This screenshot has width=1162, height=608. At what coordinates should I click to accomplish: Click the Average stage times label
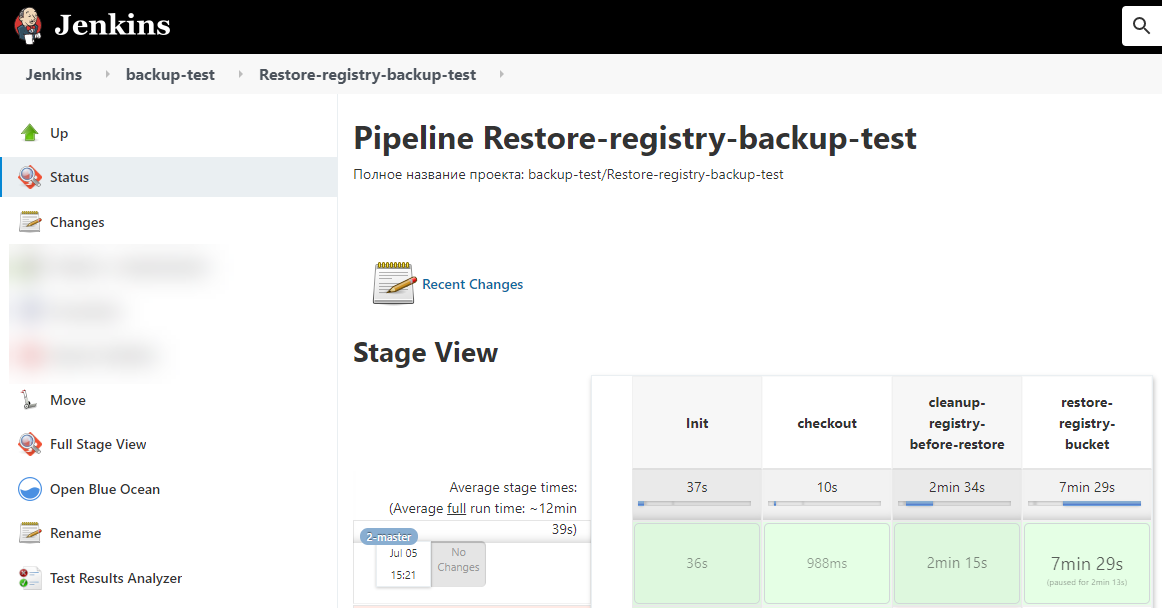[x=513, y=487]
